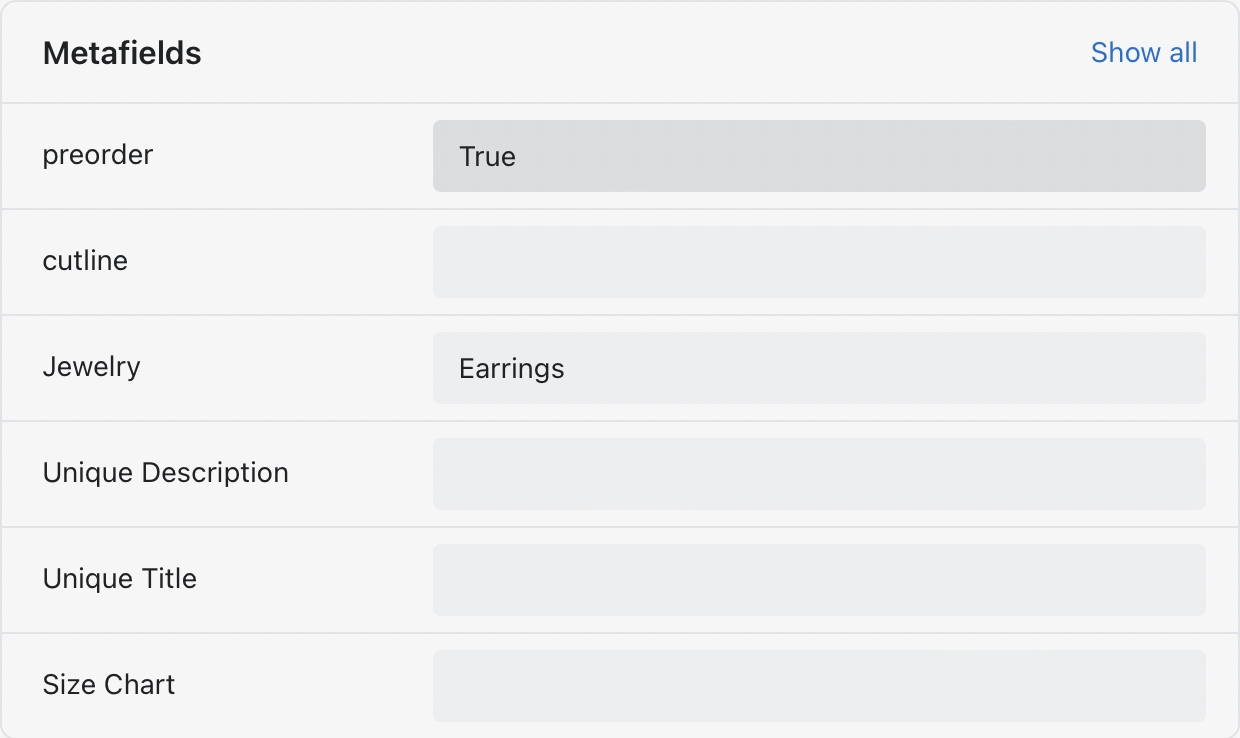
Task: Click the Metafields heading
Action: [122, 53]
